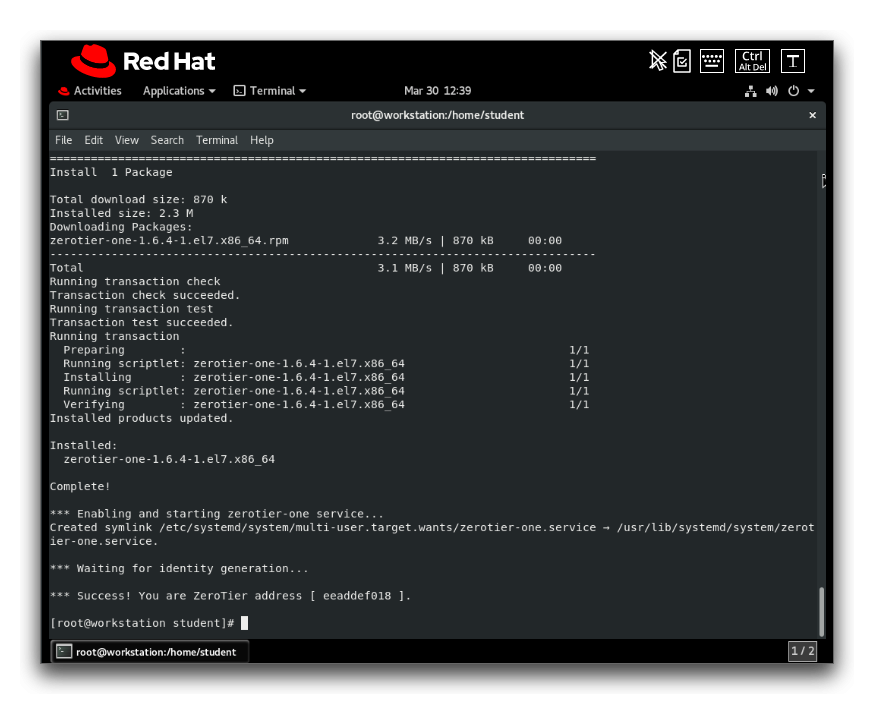
Task: Click the terminal vertical scrollbar thumb
Action: pos(821,611)
